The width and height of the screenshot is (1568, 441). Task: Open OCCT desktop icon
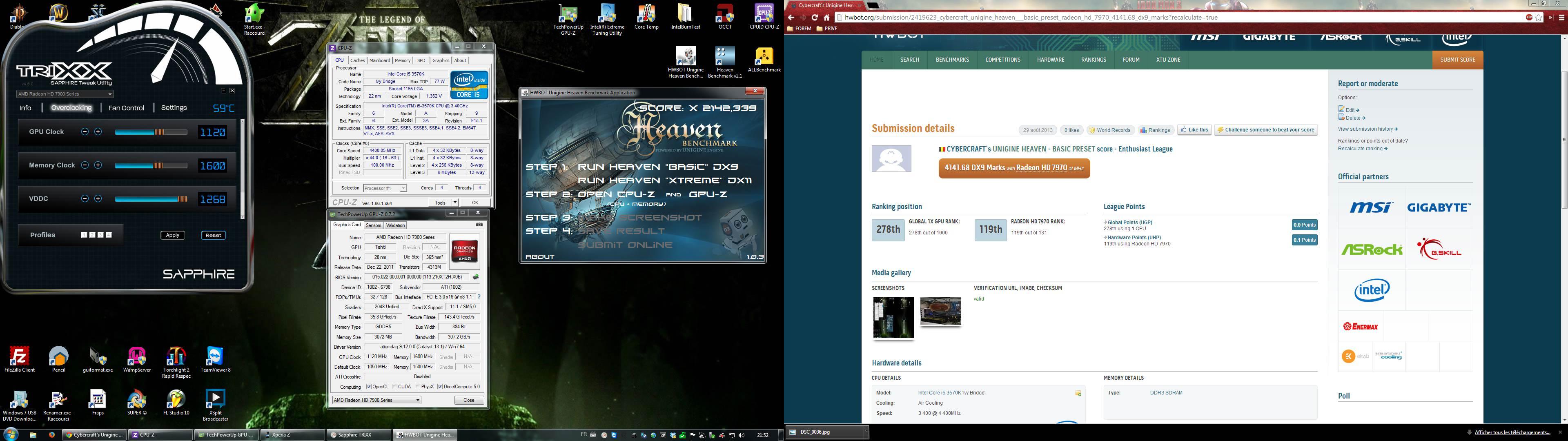[725, 16]
